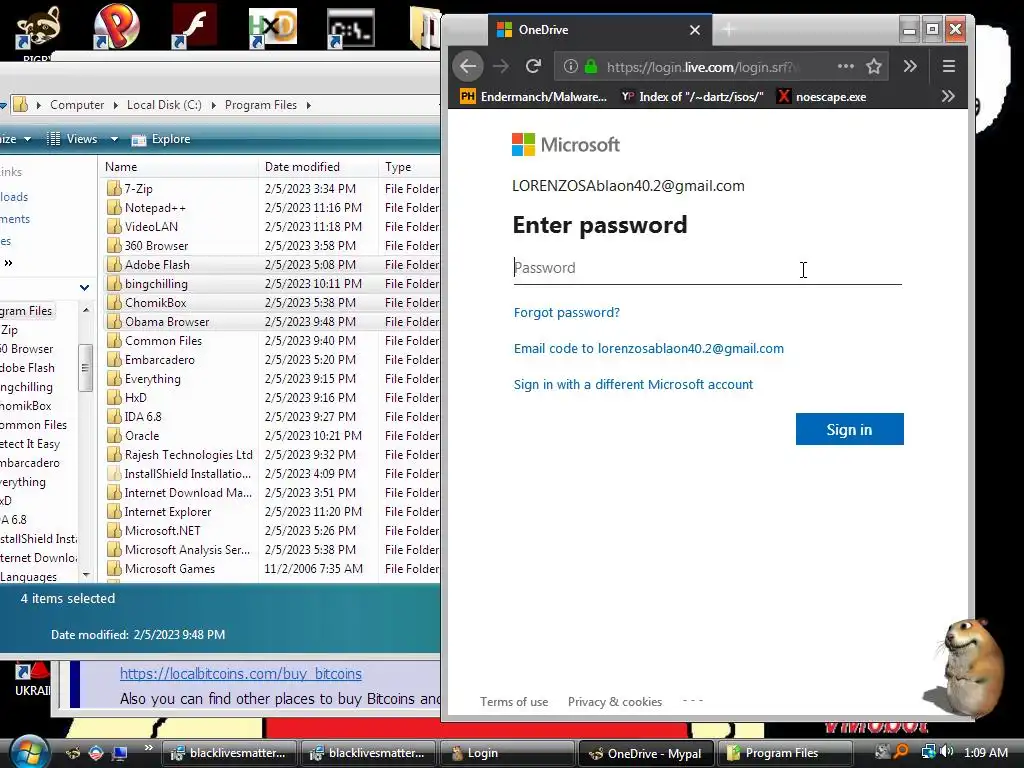Click the browser forward arrow
1024x768 pixels.
500,66
